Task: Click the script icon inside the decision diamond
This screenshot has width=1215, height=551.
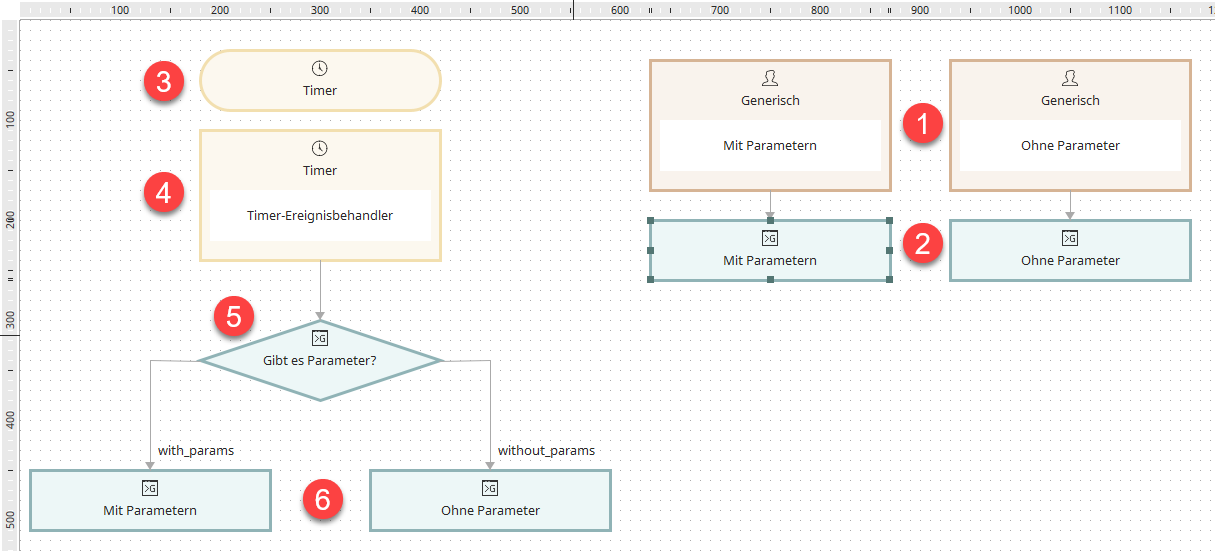Action: point(320,338)
